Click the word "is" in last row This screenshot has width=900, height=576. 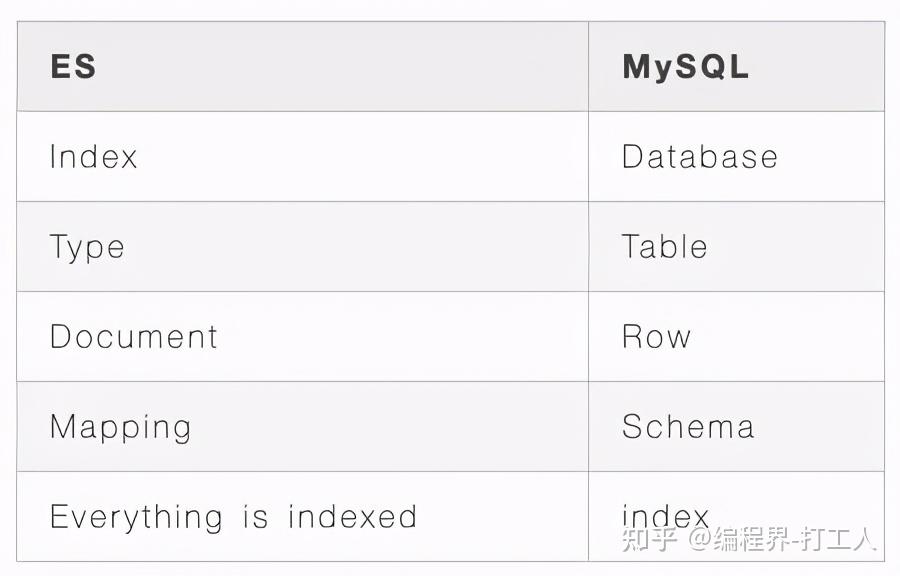click(x=255, y=517)
